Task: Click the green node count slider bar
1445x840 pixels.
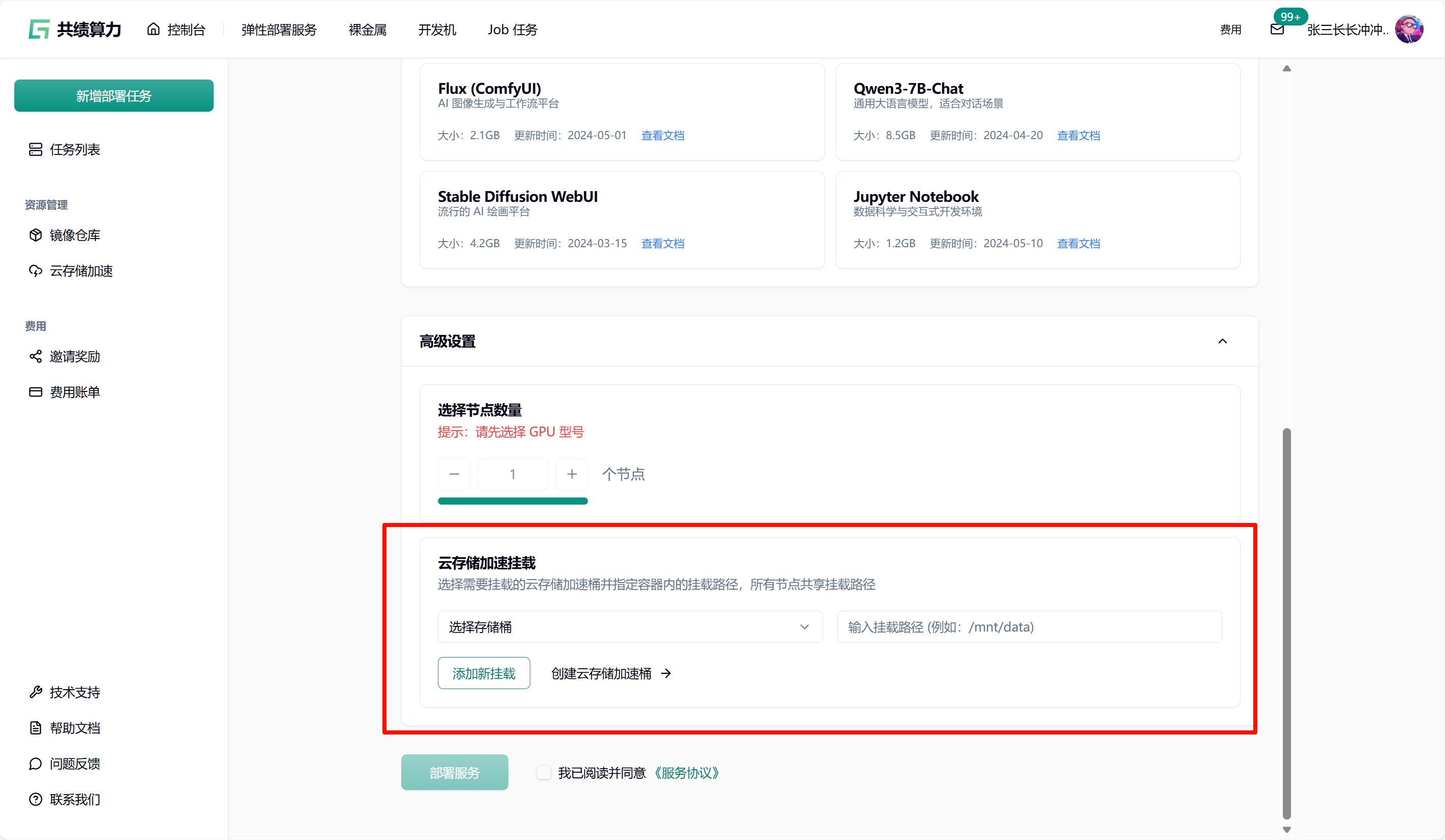Action: [512, 501]
